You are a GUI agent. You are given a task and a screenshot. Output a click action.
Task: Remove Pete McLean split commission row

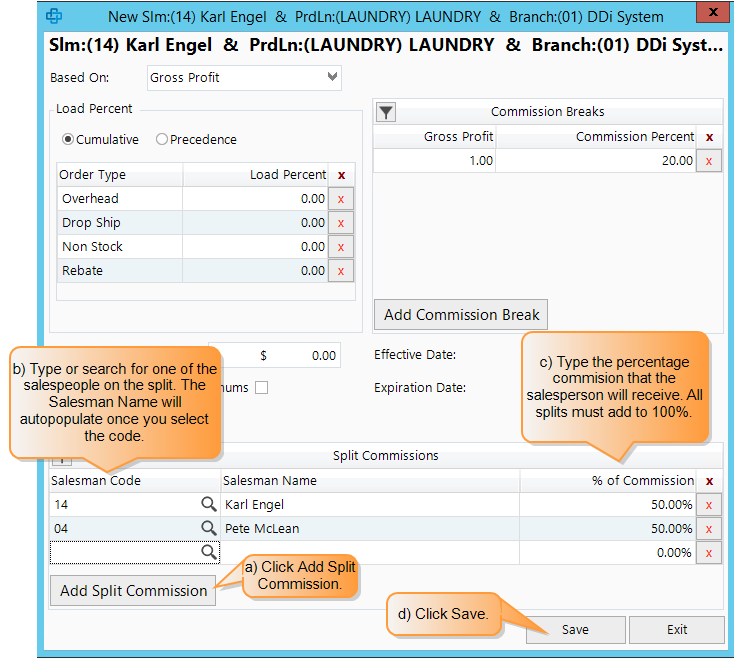tap(709, 529)
